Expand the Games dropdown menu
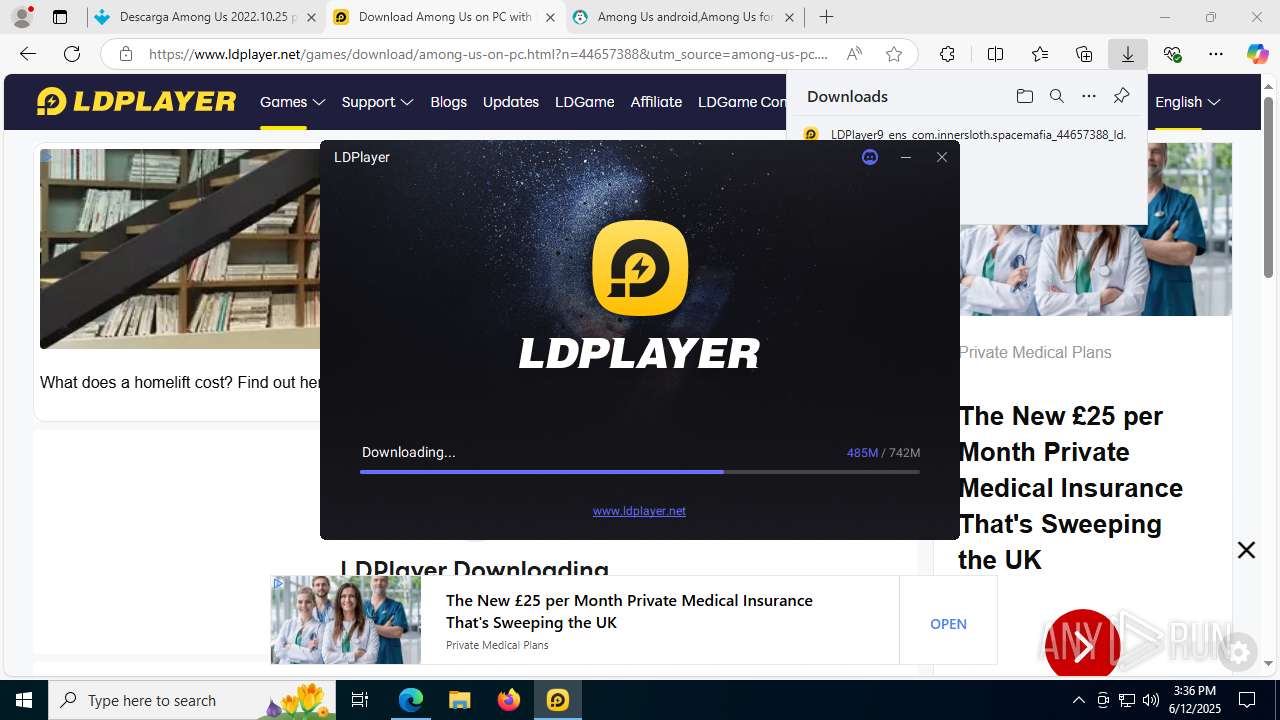Viewport: 1280px width, 720px height. click(x=293, y=102)
